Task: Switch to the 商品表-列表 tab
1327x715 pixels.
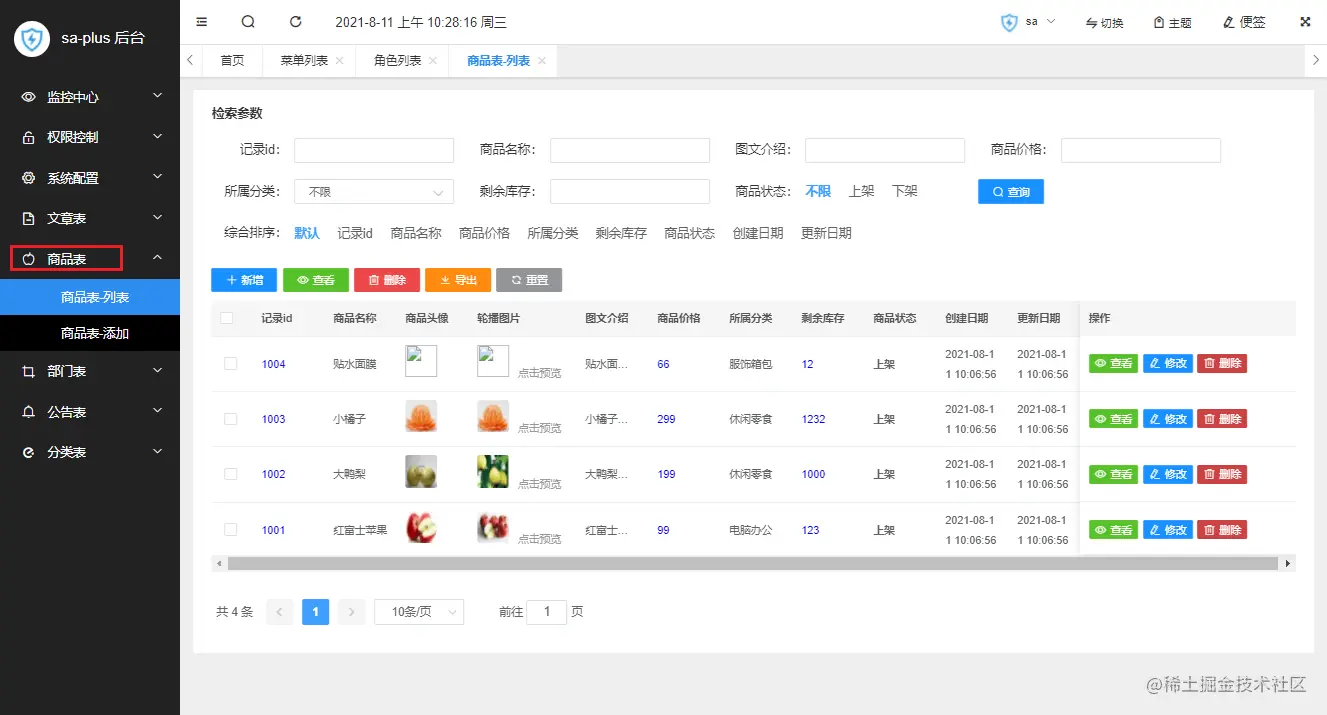Action: tap(499, 60)
